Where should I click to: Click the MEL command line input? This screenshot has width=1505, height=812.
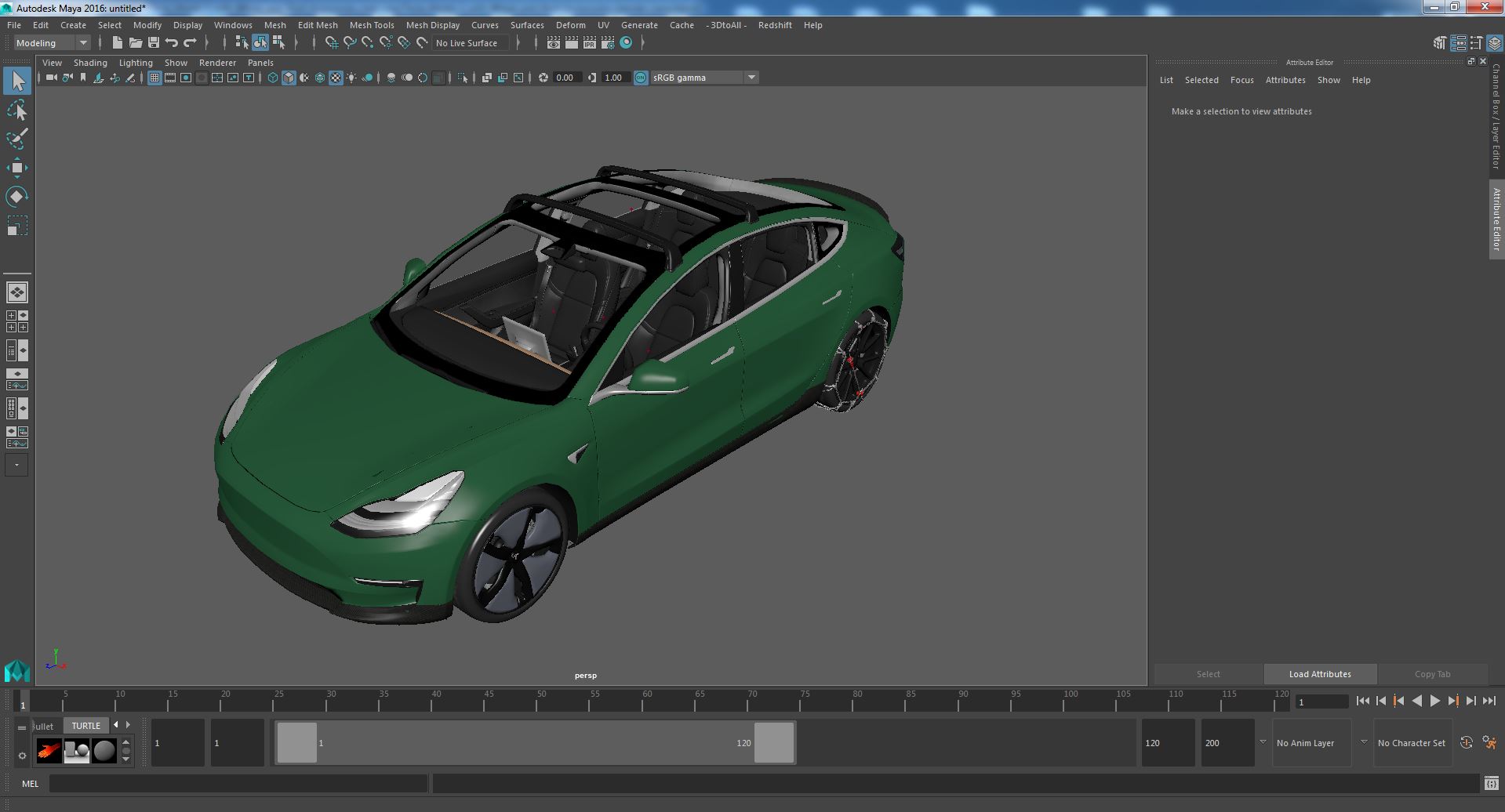point(238,783)
